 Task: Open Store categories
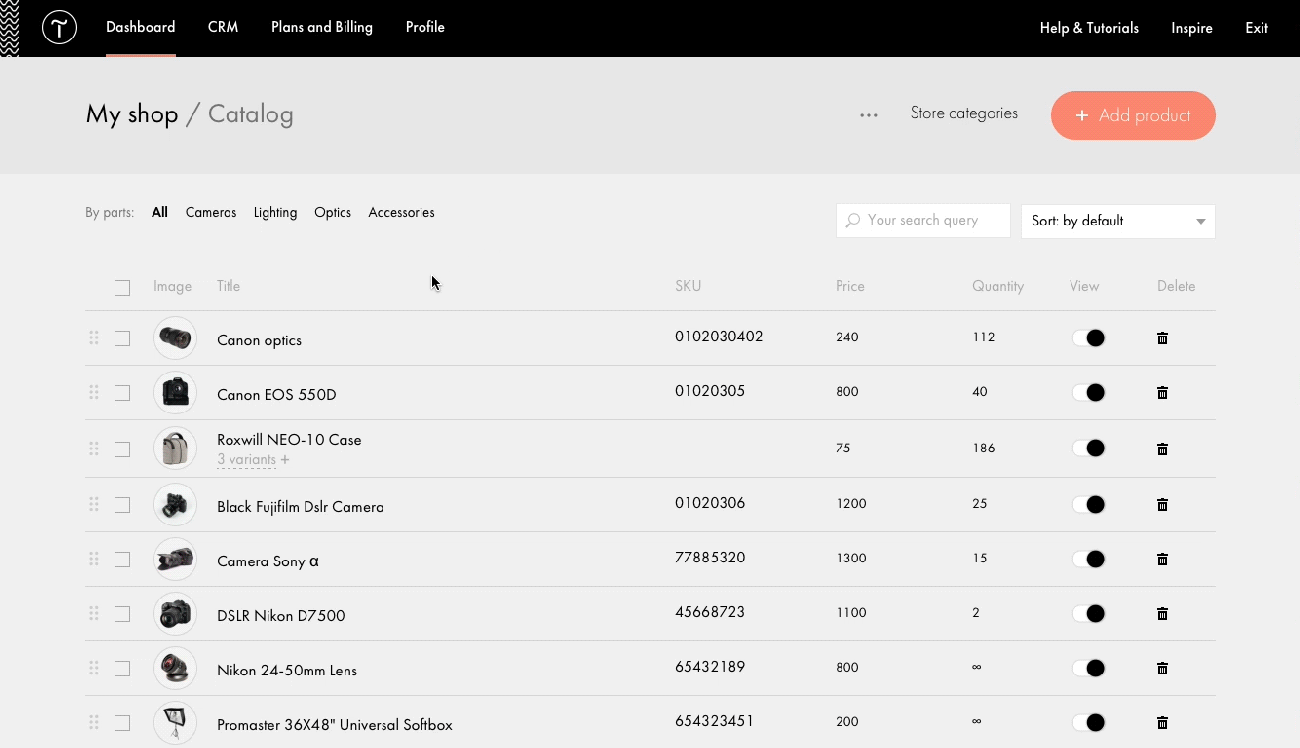(x=963, y=113)
